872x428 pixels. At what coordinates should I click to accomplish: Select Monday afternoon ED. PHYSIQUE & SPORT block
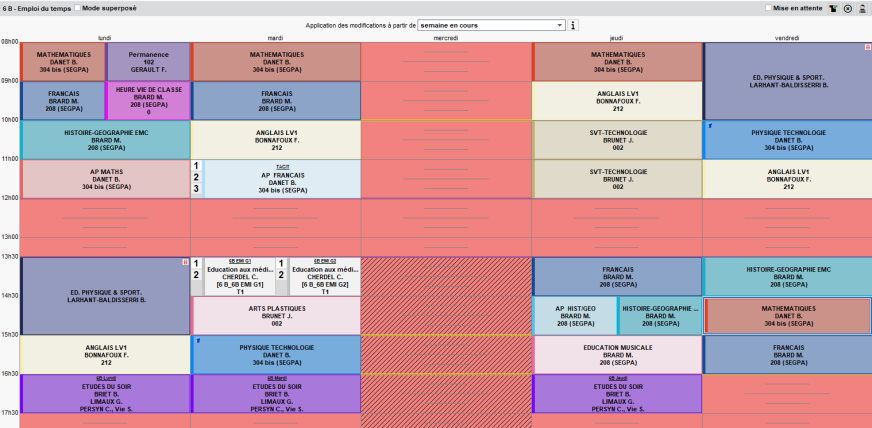click(x=105, y=296)
